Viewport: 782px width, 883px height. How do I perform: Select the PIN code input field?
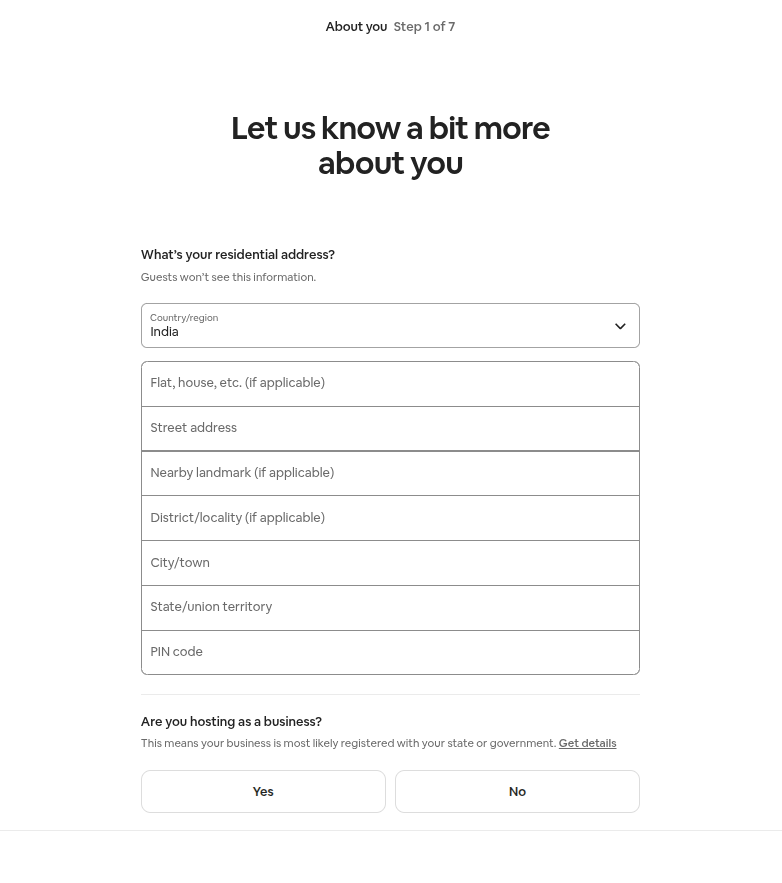[390, 653]
